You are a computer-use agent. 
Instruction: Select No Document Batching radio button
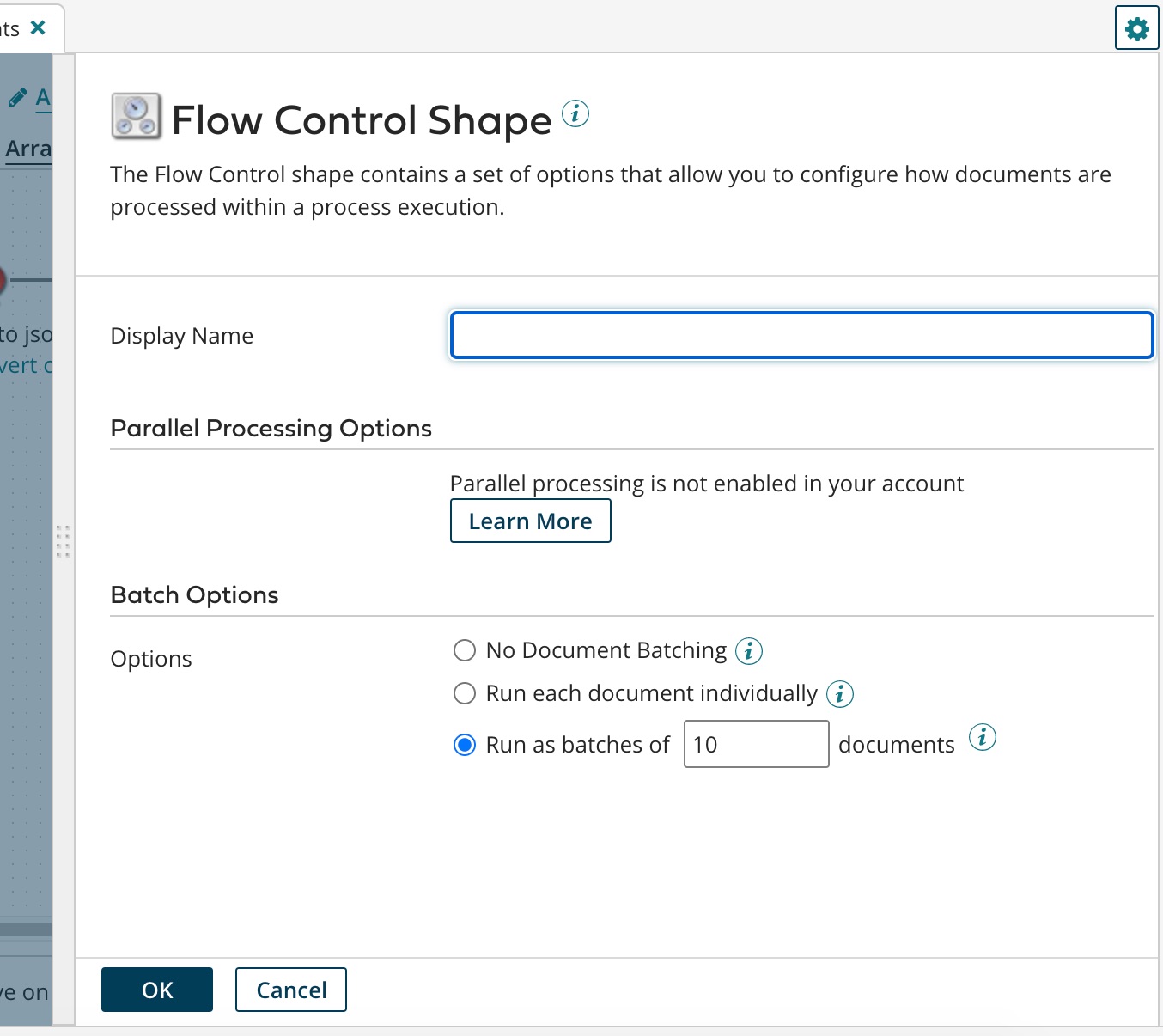pos(465,650)
